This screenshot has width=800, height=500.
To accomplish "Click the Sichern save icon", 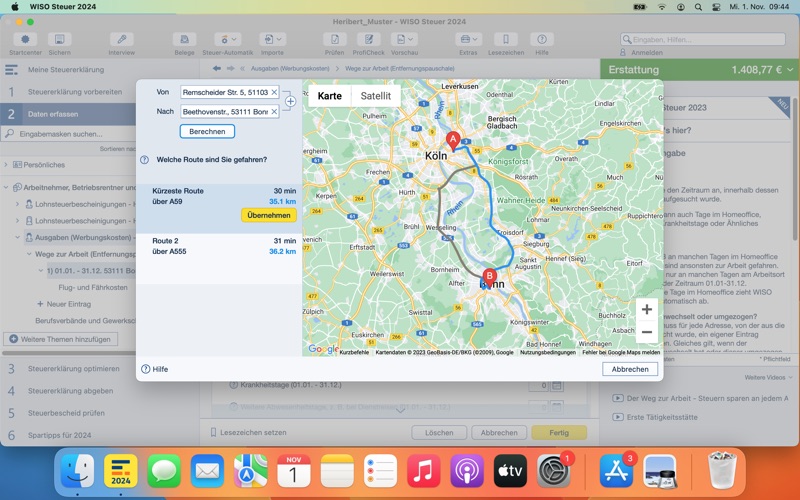I will 60,39.
